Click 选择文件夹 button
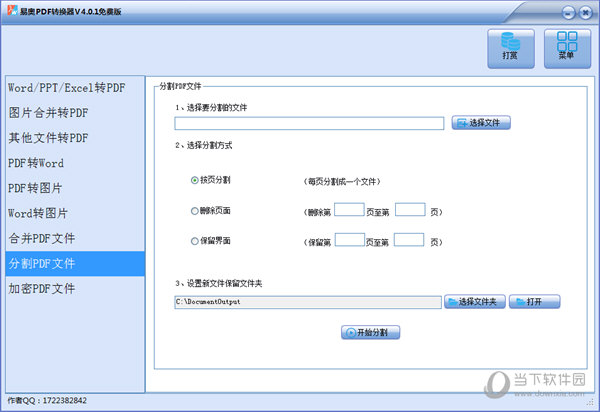 [475, 302]
